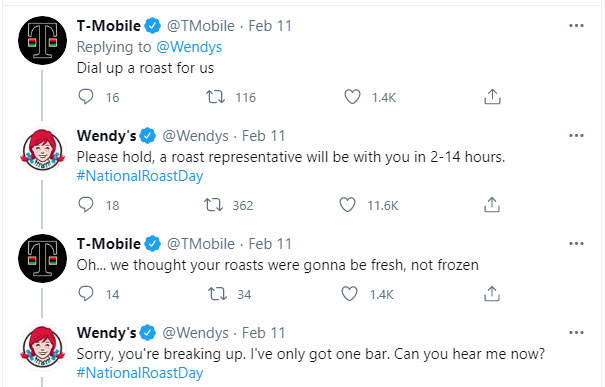Like the "fresh, not frozen" T-Mobile tweet
Viewport: 605px width, 387px height.
350,294
